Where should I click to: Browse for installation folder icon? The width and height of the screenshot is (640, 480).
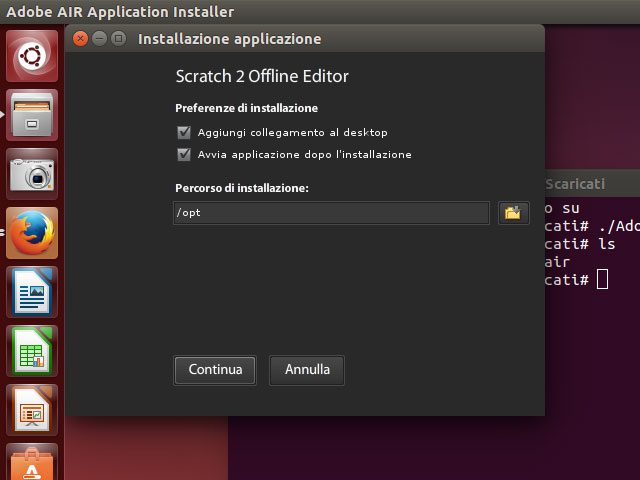coord(513,213)
